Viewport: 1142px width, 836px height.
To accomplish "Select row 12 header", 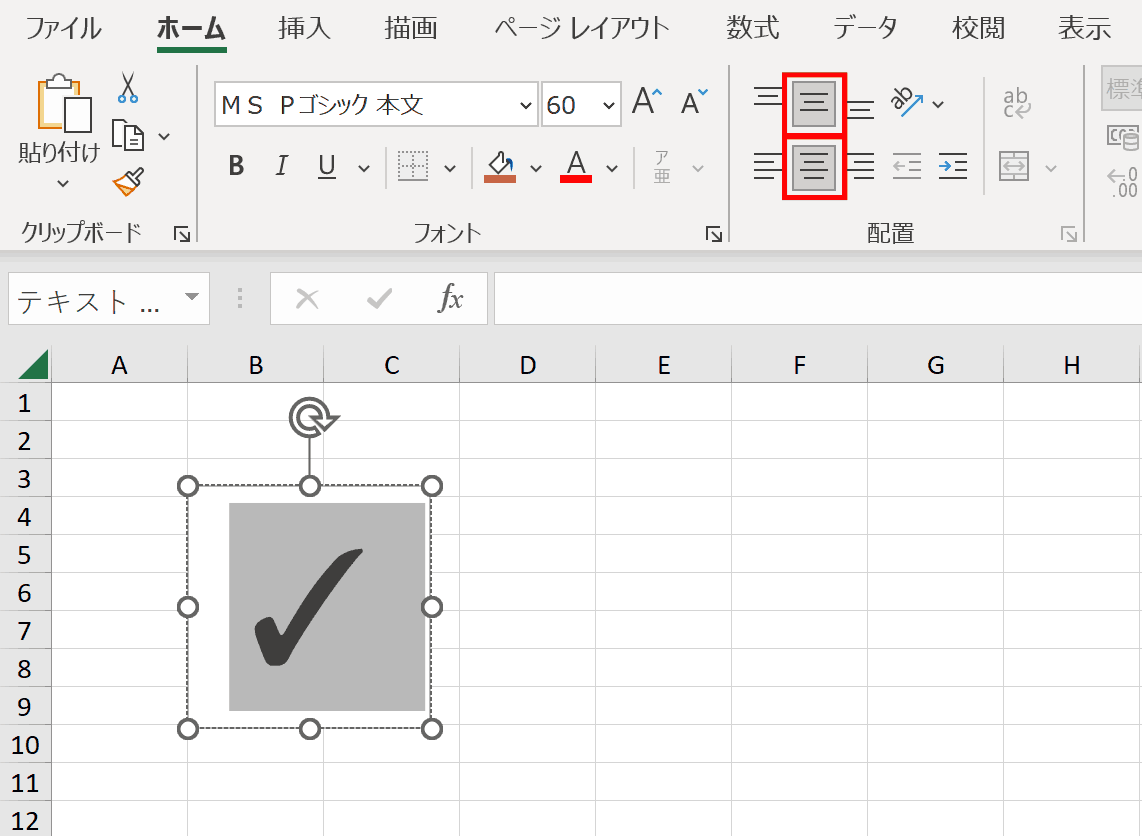I will (25, 821).
